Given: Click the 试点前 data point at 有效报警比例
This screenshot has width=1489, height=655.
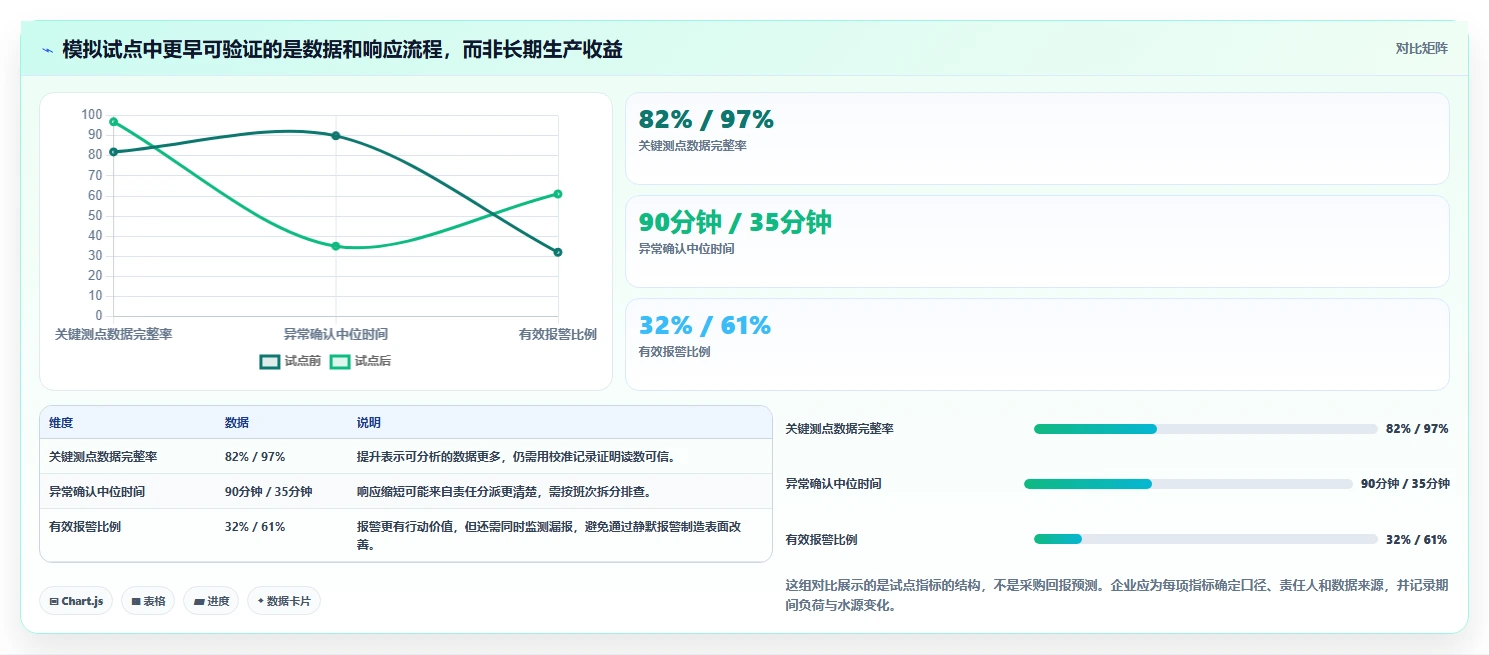Looking at the screenshot, I should tap(558, 252).
